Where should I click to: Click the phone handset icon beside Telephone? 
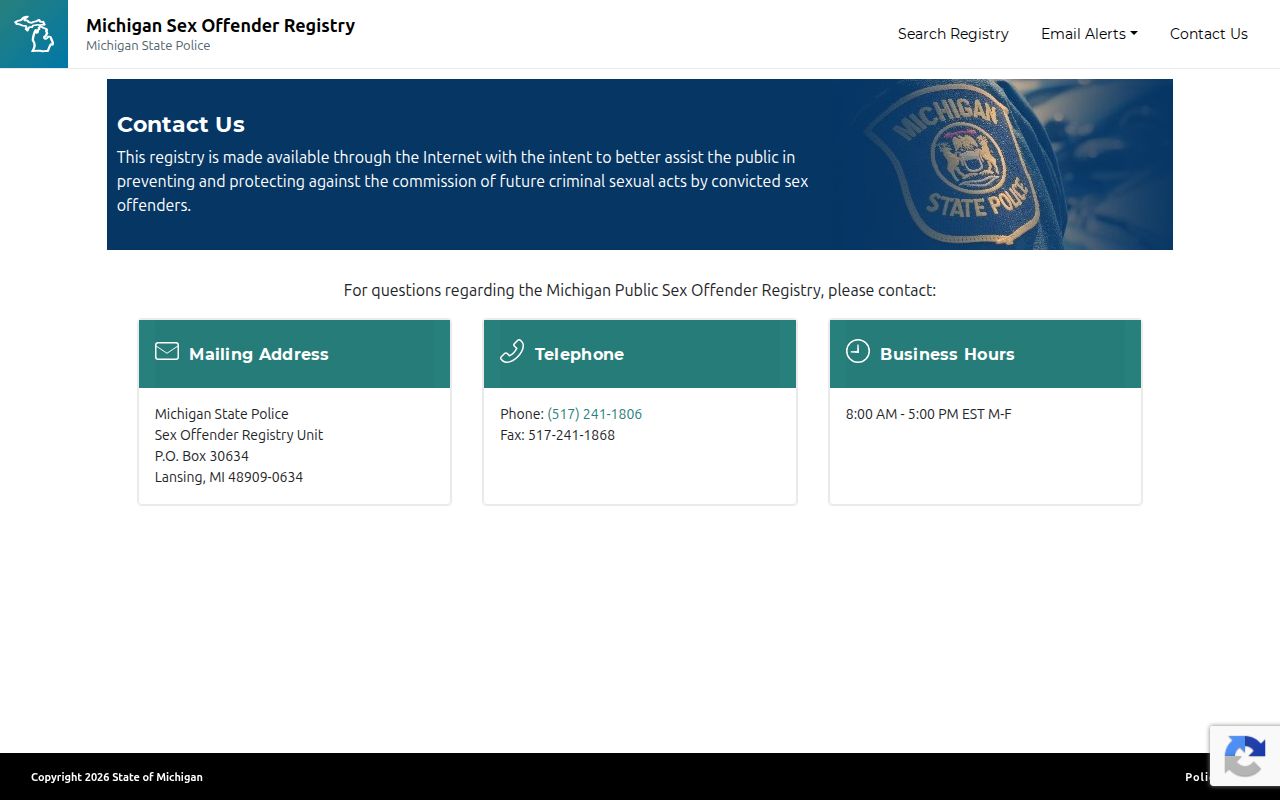[x=512, y=351]
